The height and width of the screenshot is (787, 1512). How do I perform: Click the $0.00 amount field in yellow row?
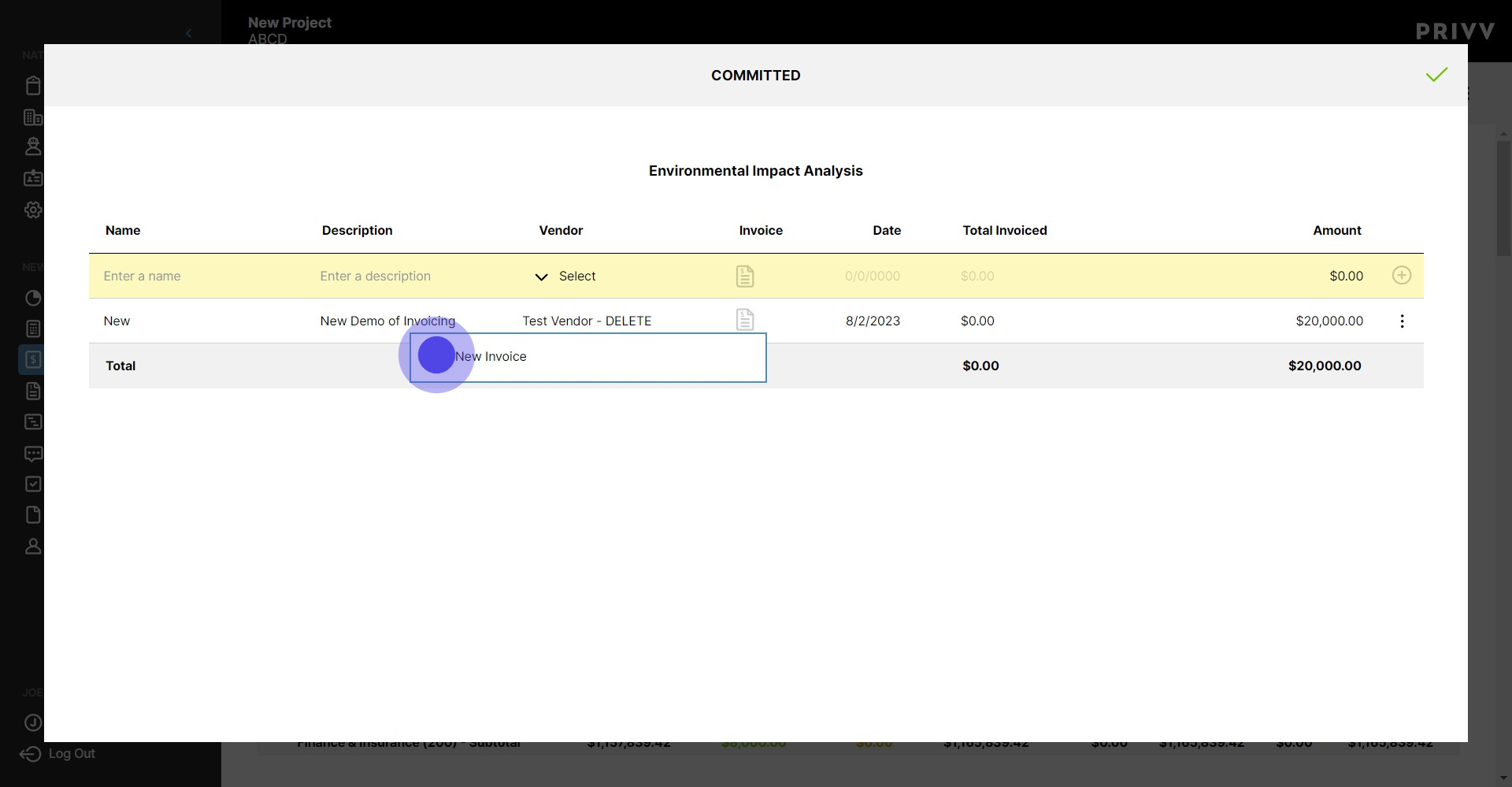click(1346, 276)
